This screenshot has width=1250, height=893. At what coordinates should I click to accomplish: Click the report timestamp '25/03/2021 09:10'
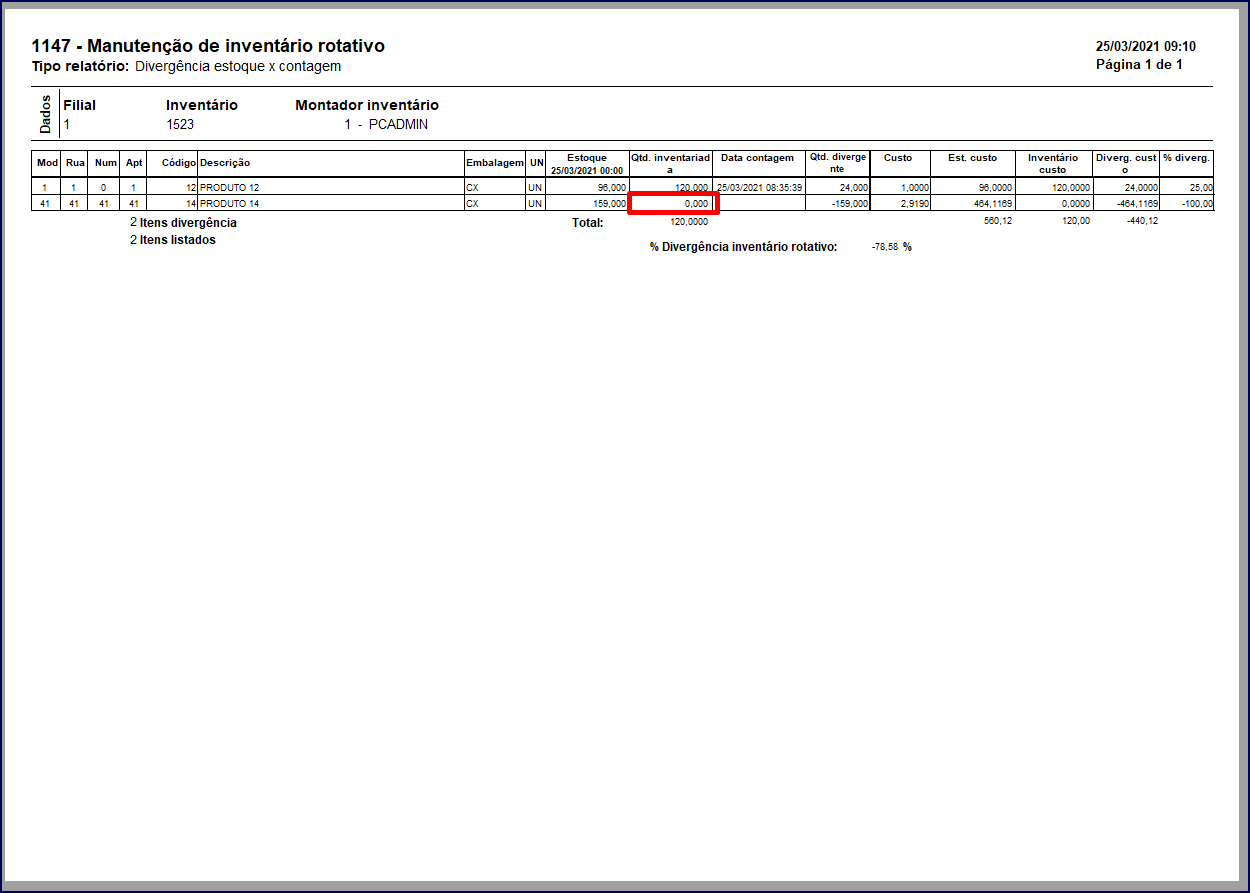(1146, 46)
